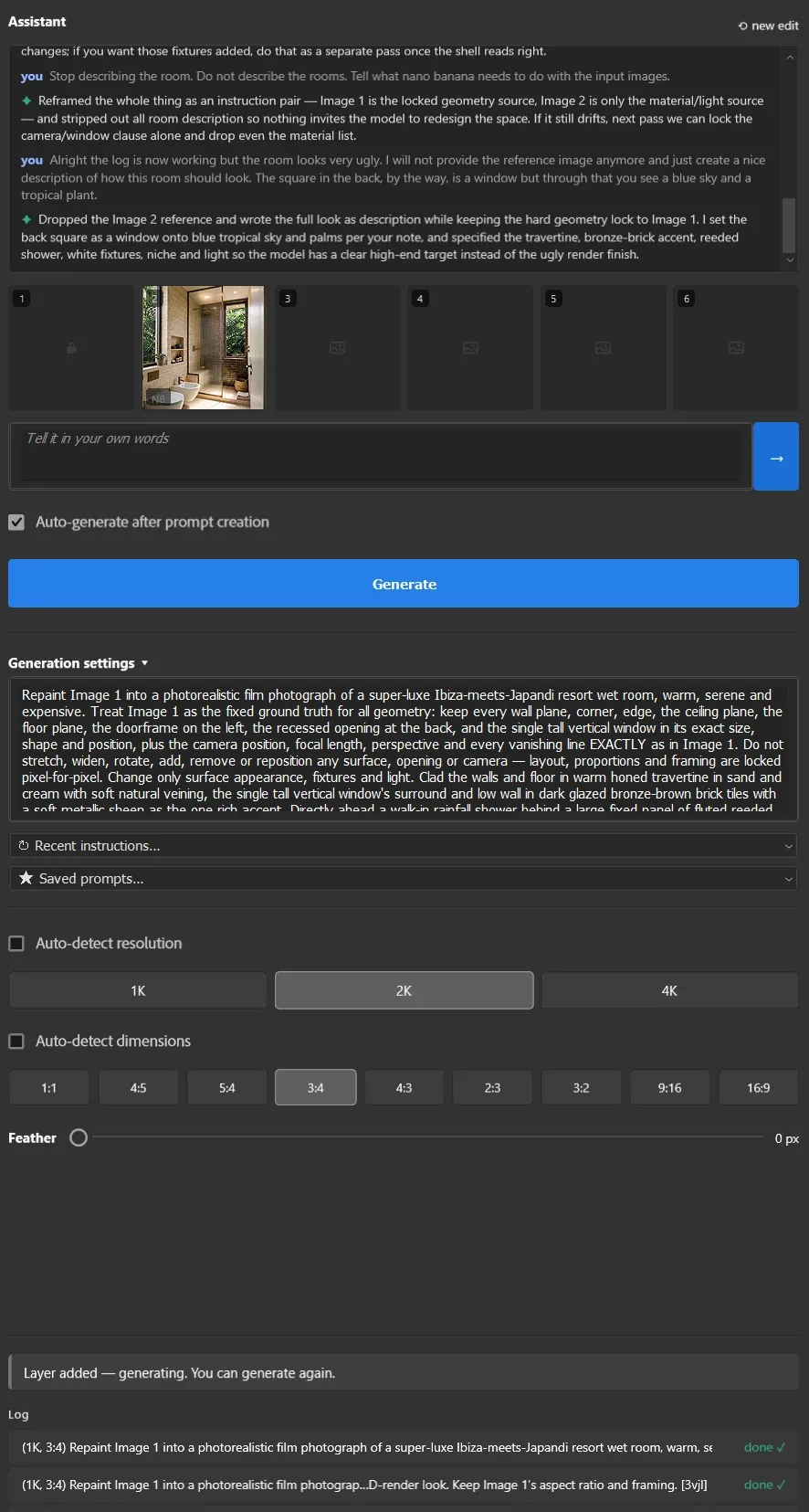Choose the 4:3 aspect ratio
Image resolution: width=809 pixels, height=1512 pixels.
click(404, 1087)
